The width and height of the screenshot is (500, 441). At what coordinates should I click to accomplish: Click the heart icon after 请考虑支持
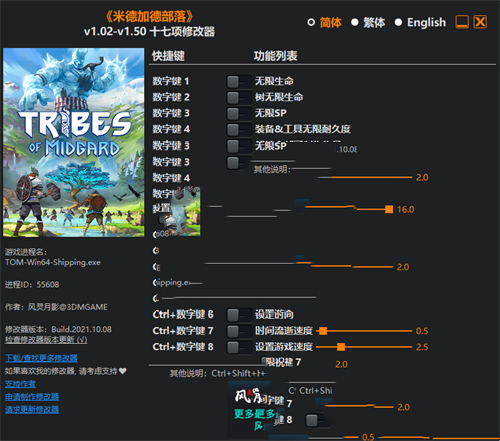(x=123, y=371)
